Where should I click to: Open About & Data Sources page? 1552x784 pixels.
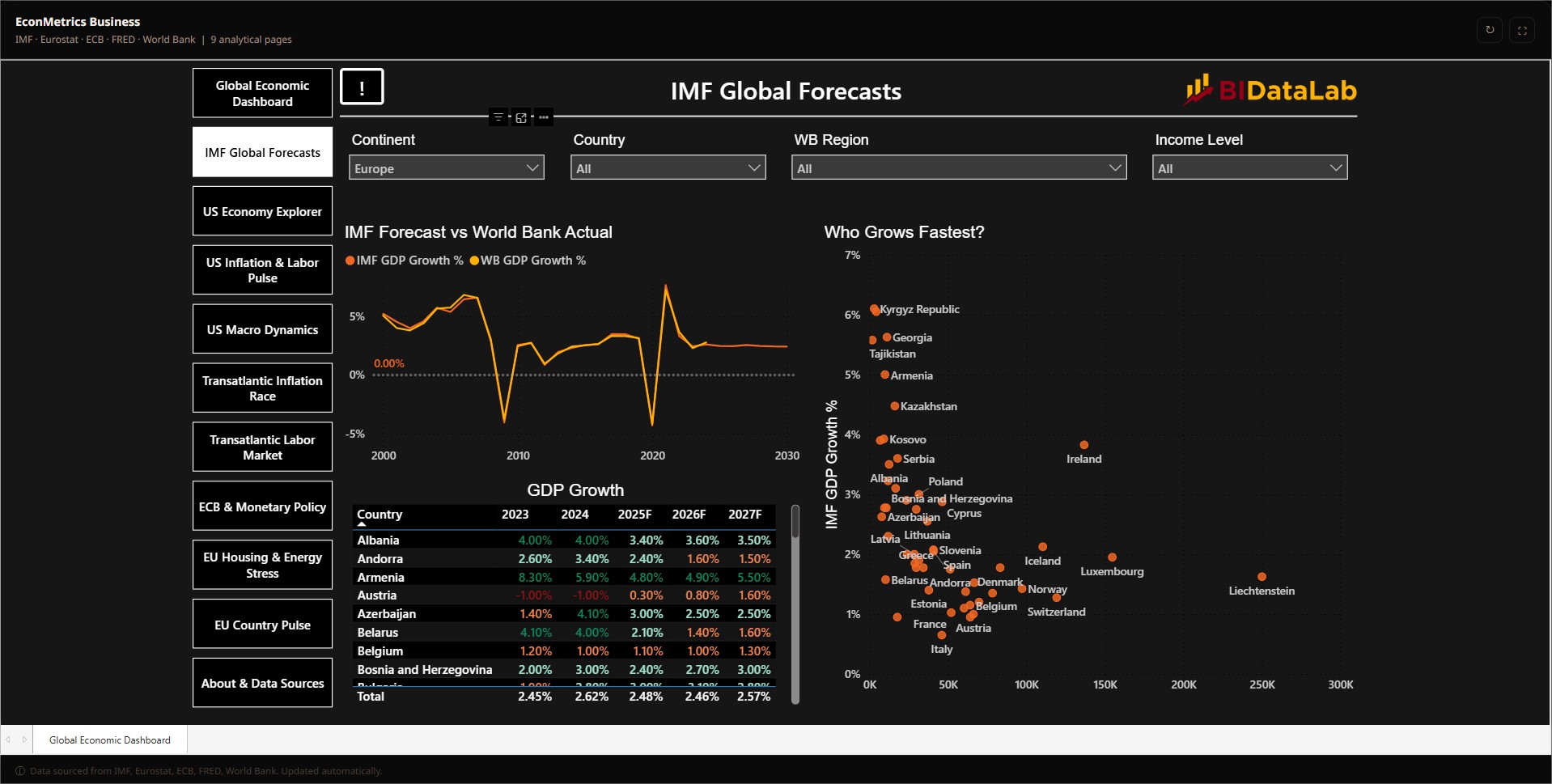[x=262, y=683]
